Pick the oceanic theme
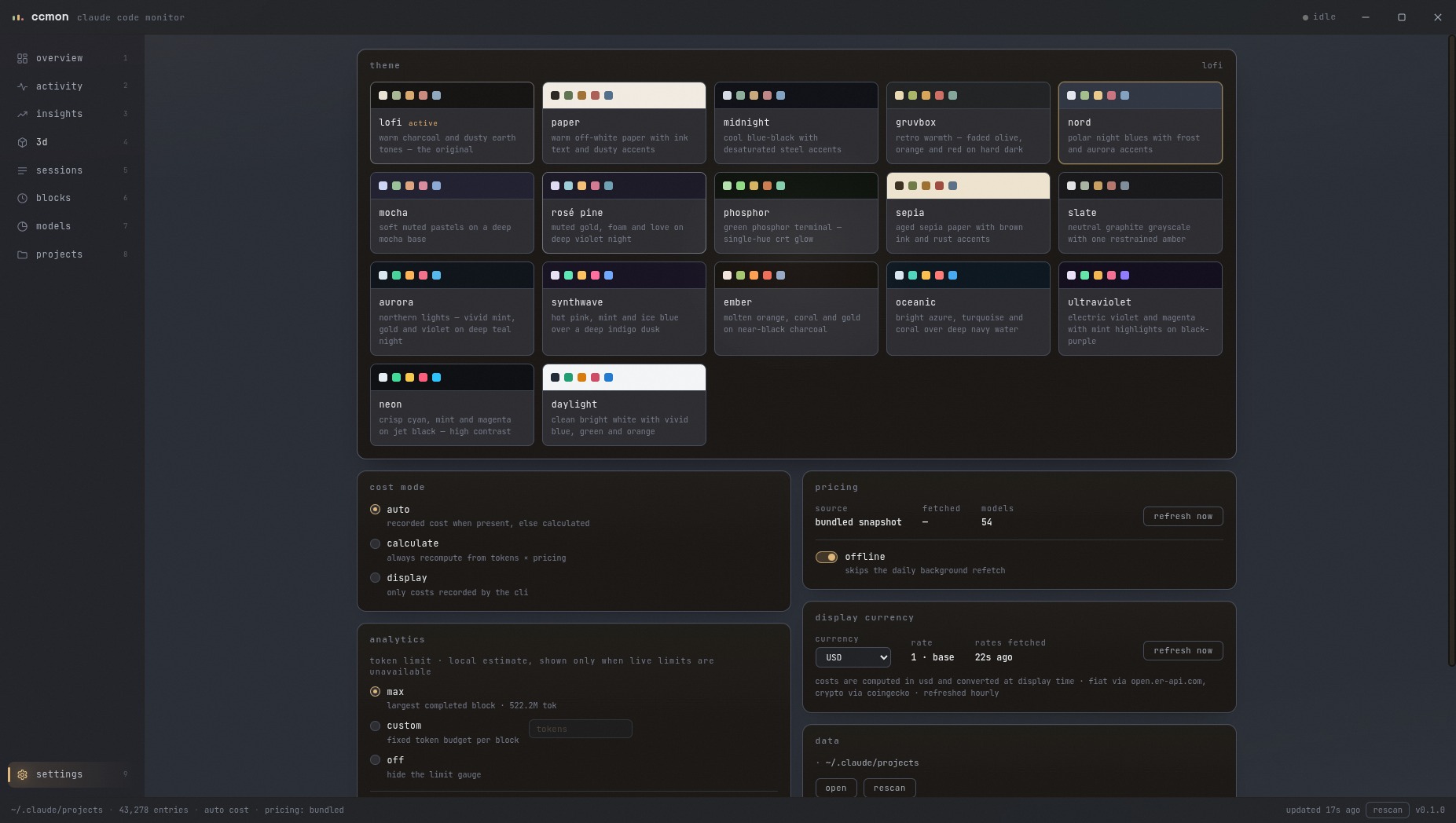Screen dimensions: 1456x823 click(x=968, y=309)
